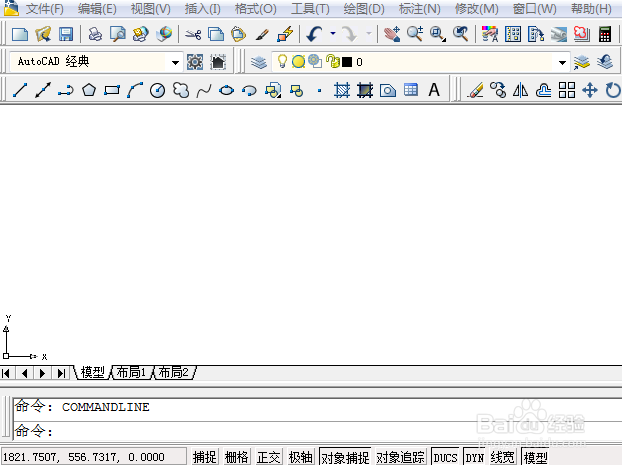Select the Construction Line tool

pyautogui.click(x=43, y=90)
